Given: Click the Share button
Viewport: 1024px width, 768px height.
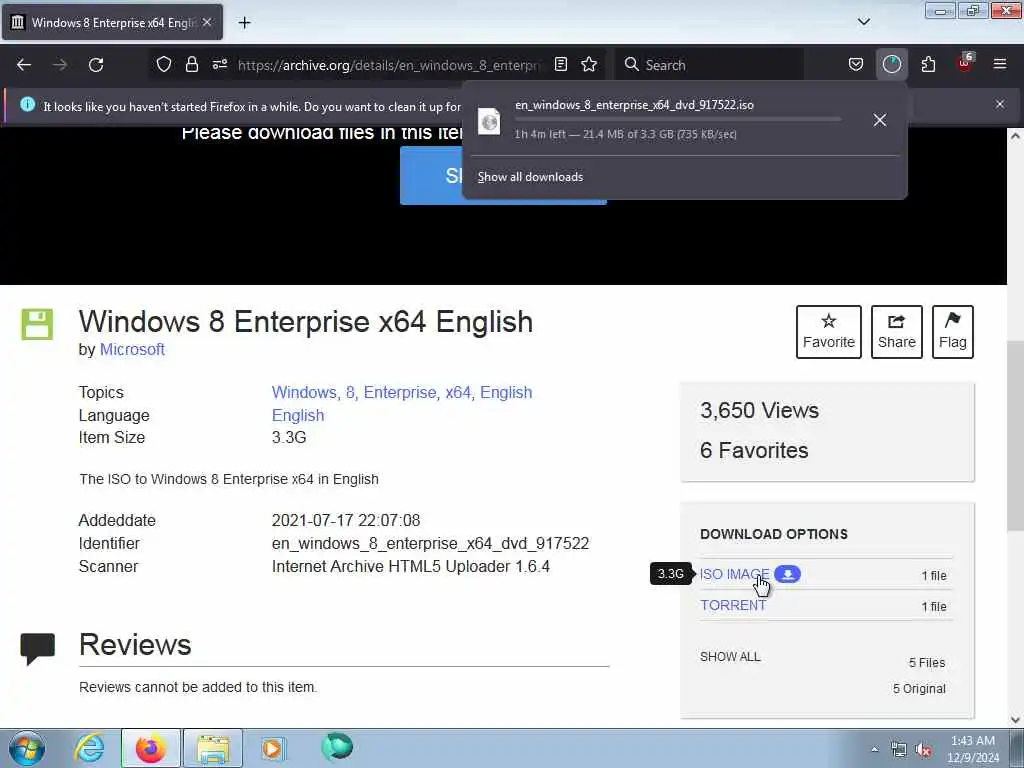Looking at the screenshot, I should (897, 332).
